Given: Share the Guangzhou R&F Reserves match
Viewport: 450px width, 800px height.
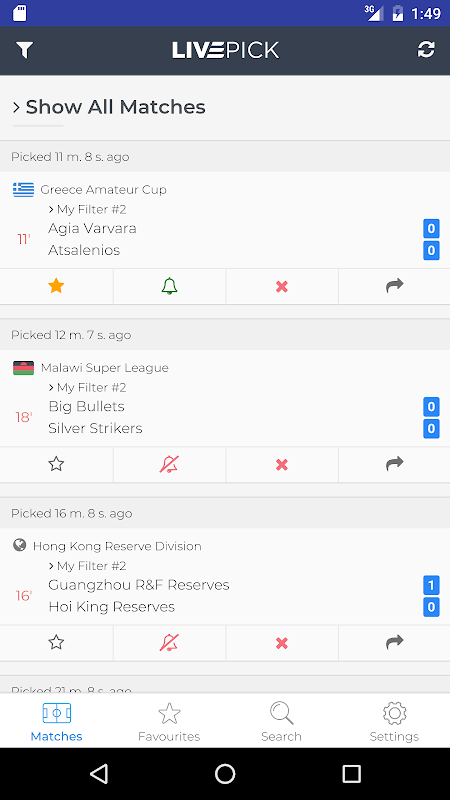Looking at the screenshot, I should click(x=394, y=642).
